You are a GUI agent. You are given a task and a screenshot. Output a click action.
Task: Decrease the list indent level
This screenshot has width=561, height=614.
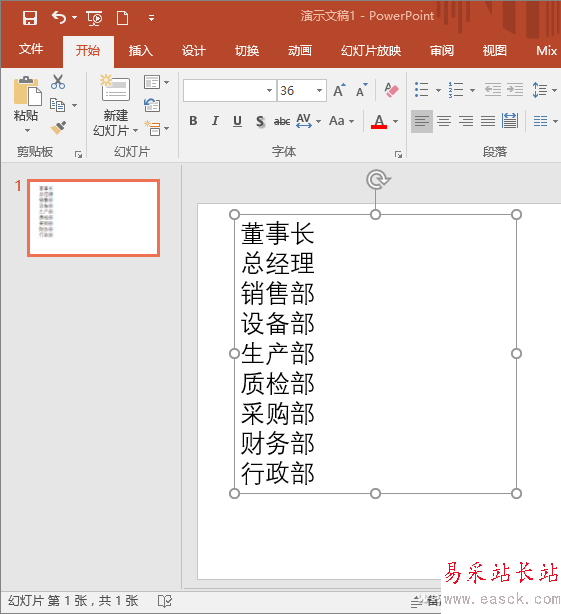click(x=492, y=90)
